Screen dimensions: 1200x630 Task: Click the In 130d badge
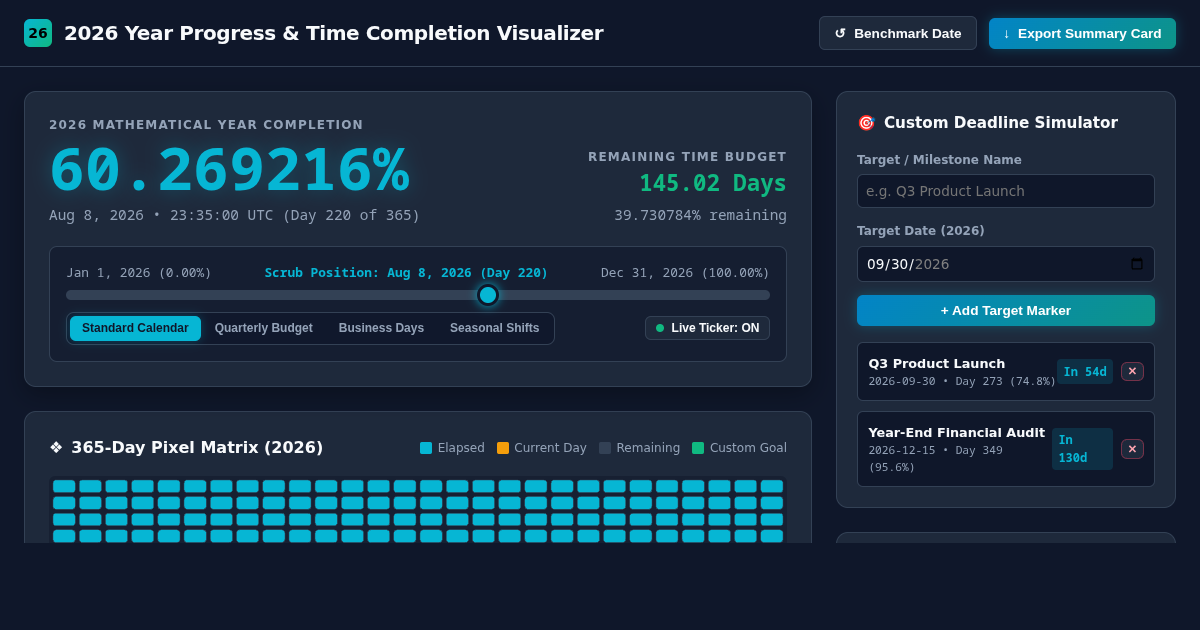click(x=1082, y=449)
